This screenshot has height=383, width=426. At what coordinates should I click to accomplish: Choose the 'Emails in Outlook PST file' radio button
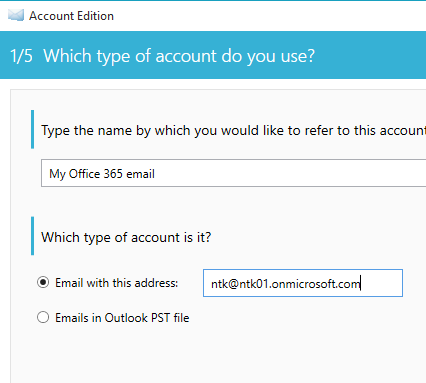43,317
